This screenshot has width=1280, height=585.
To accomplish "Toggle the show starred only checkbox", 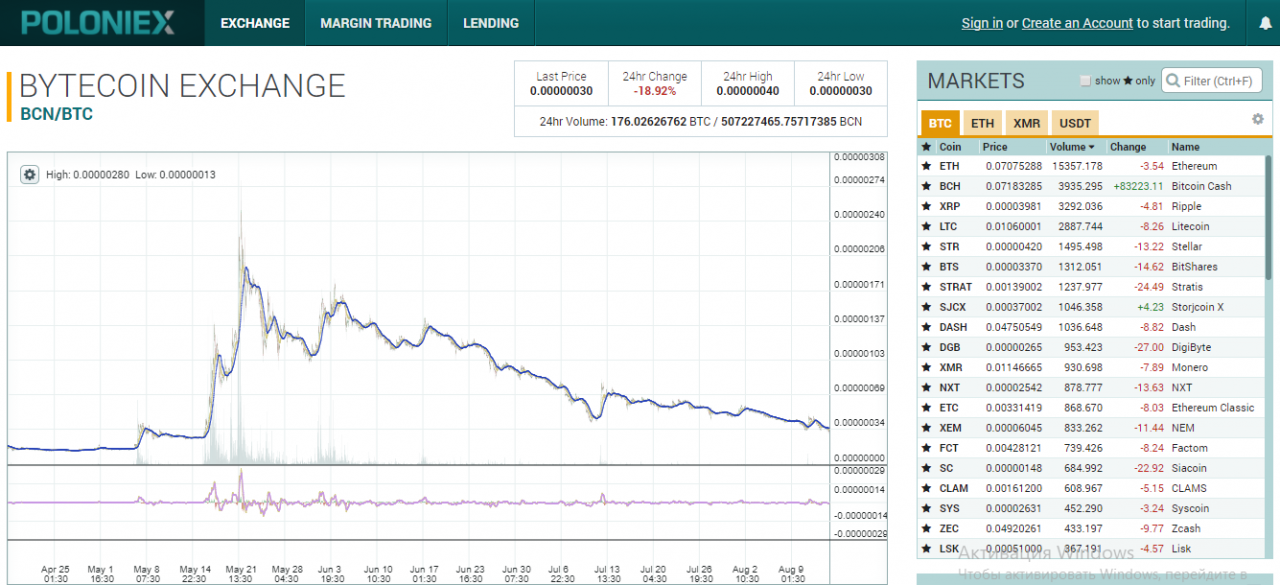I will click(1085, 81).
